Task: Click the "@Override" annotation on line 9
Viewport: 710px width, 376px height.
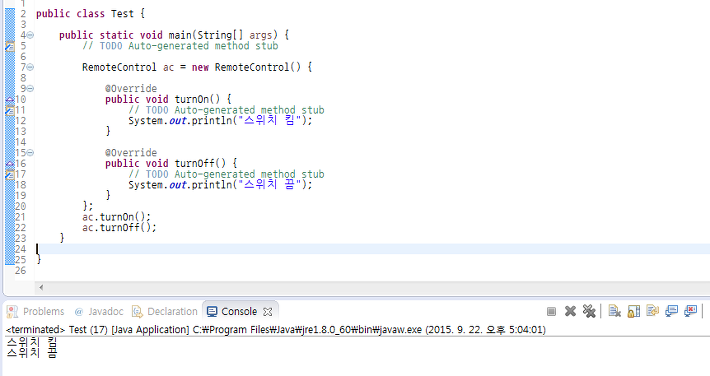Action: pos(131,88)
